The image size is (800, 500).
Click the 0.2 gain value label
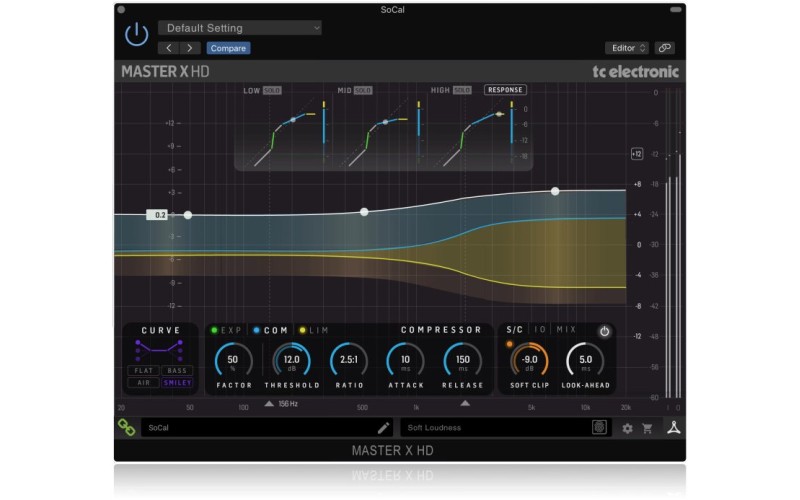coord(157,215)
